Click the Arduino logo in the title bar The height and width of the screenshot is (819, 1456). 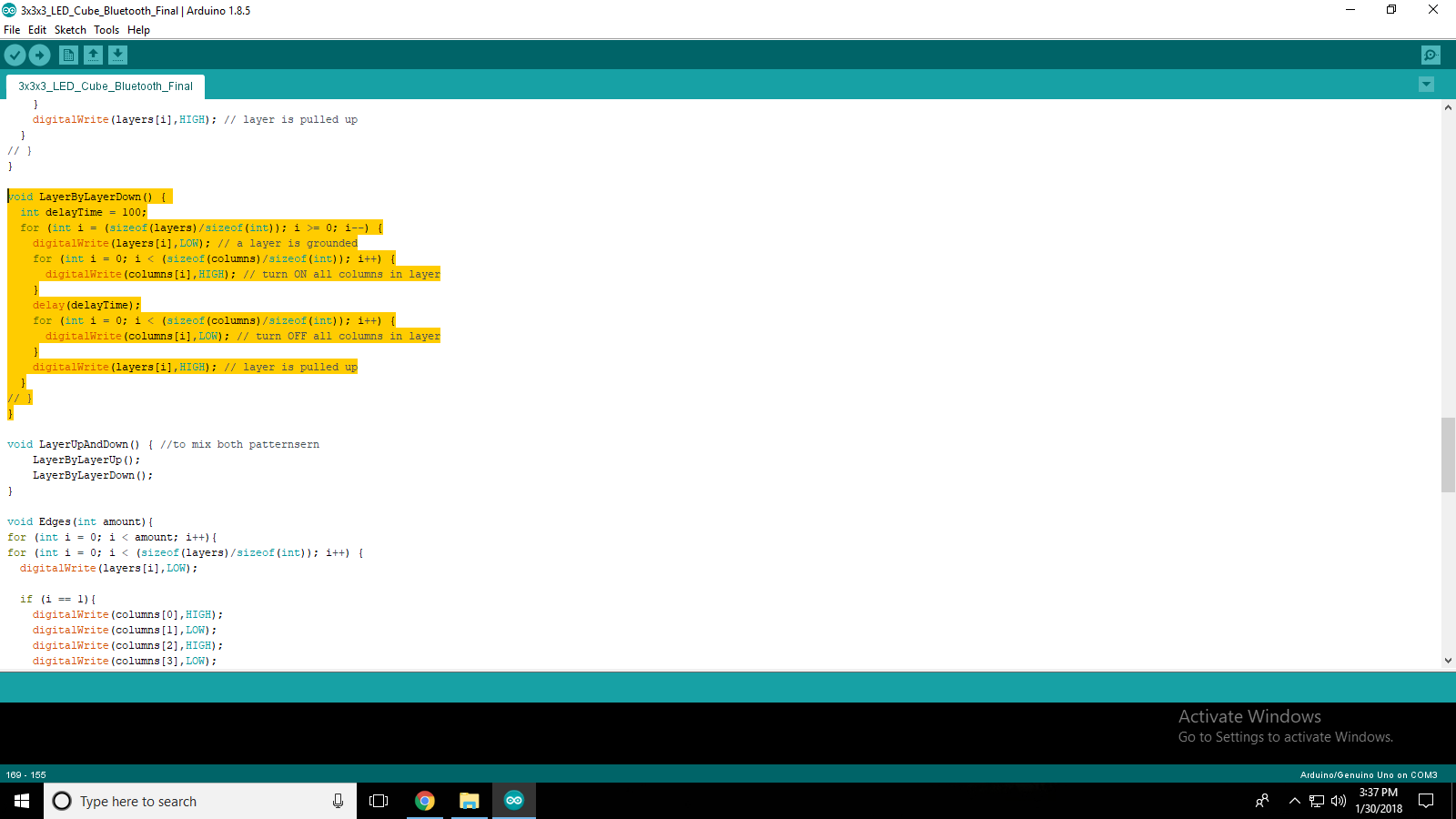9,10
